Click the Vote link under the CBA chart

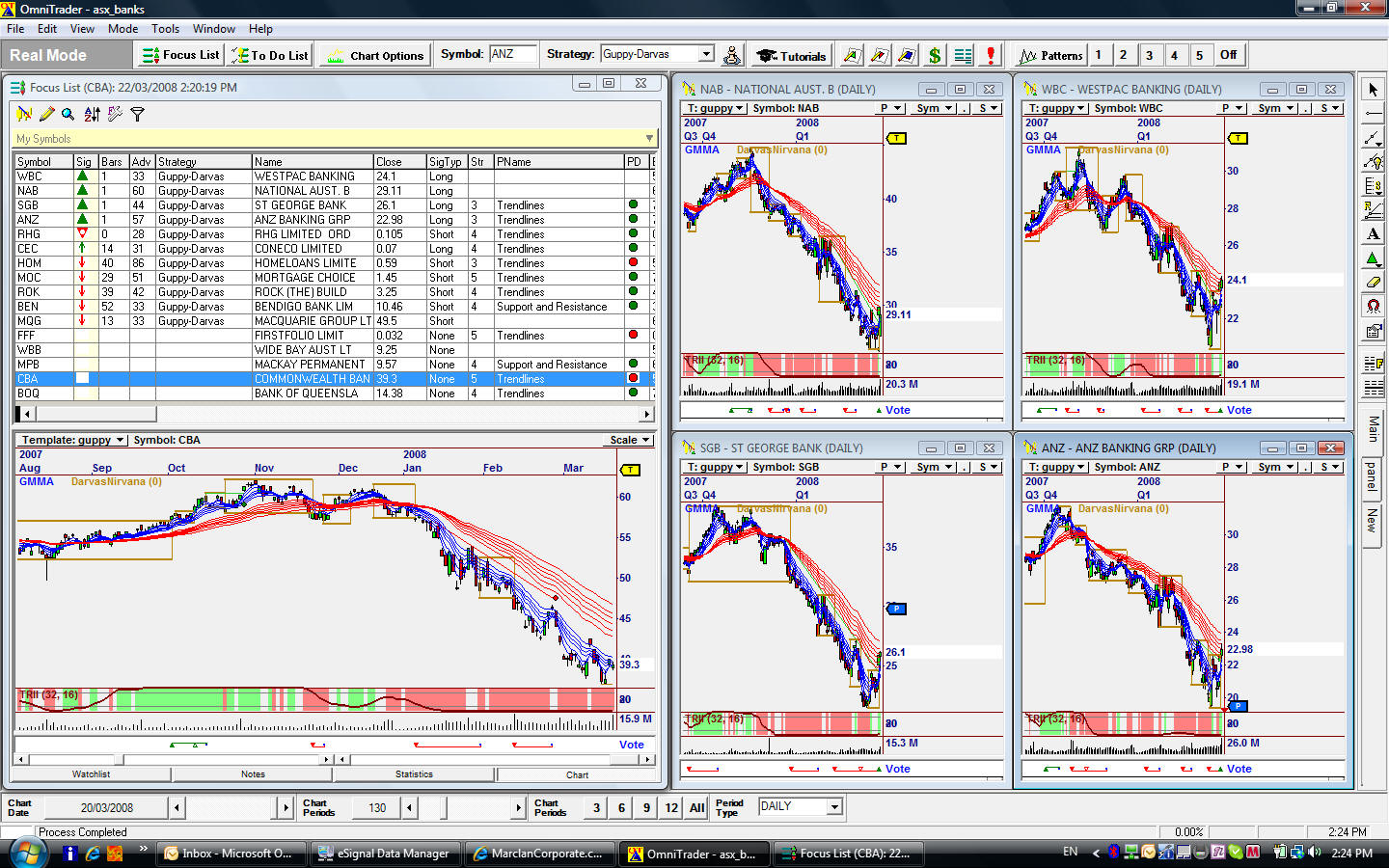coord(631,745)
